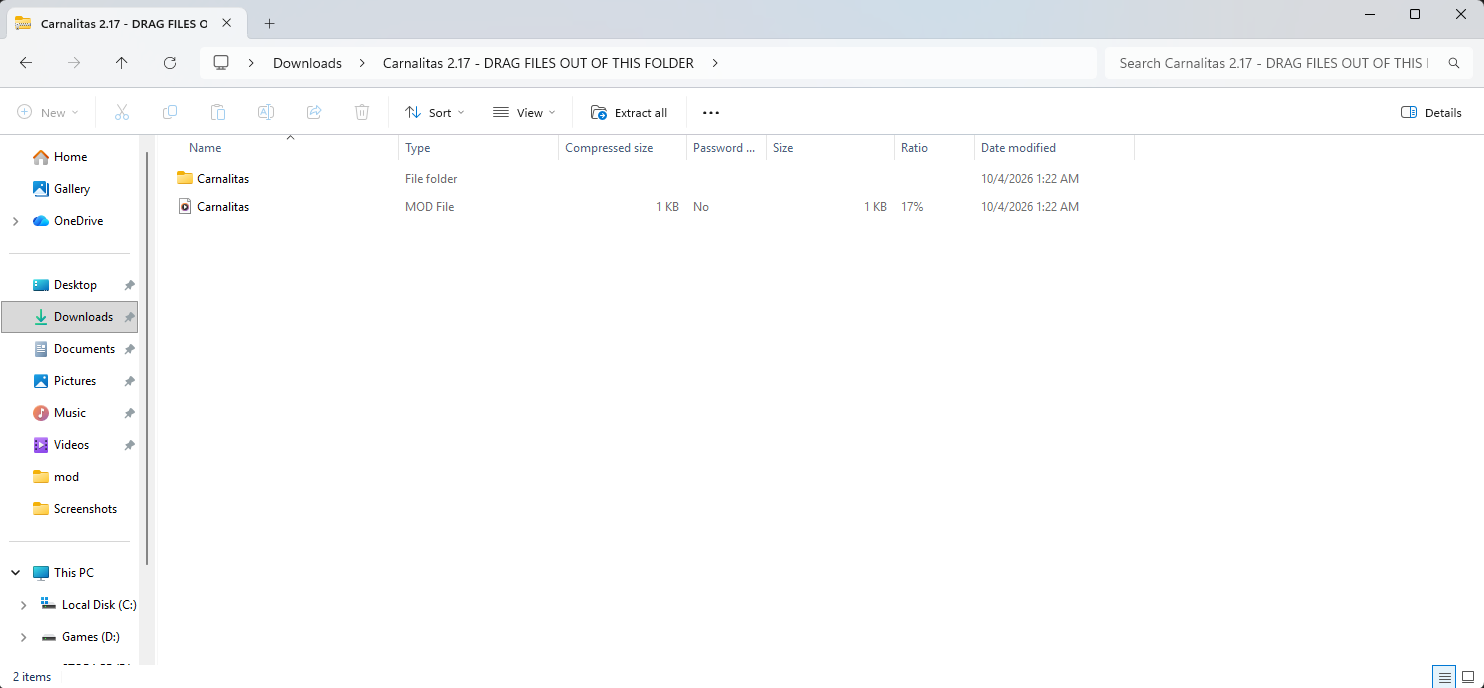
Task: Click the MOD File type cell
Action: click(x=430, y=207)
